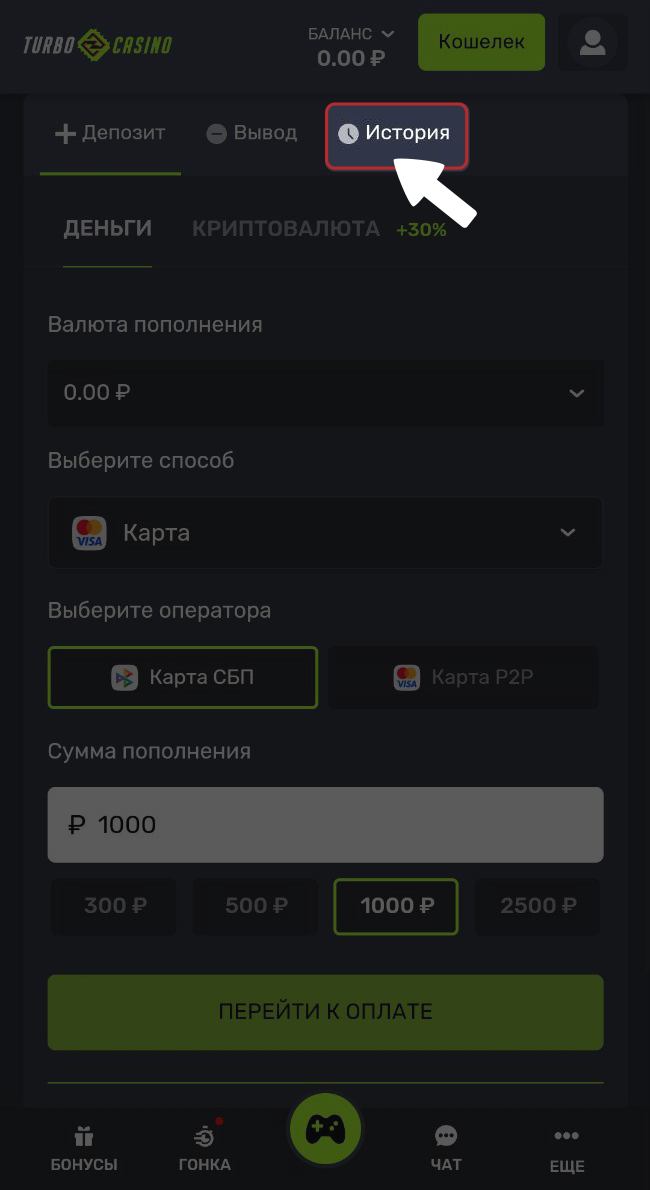Open the Еще three-dots menu
This screenshot has width=650, height=1190.
[566, 1137]
